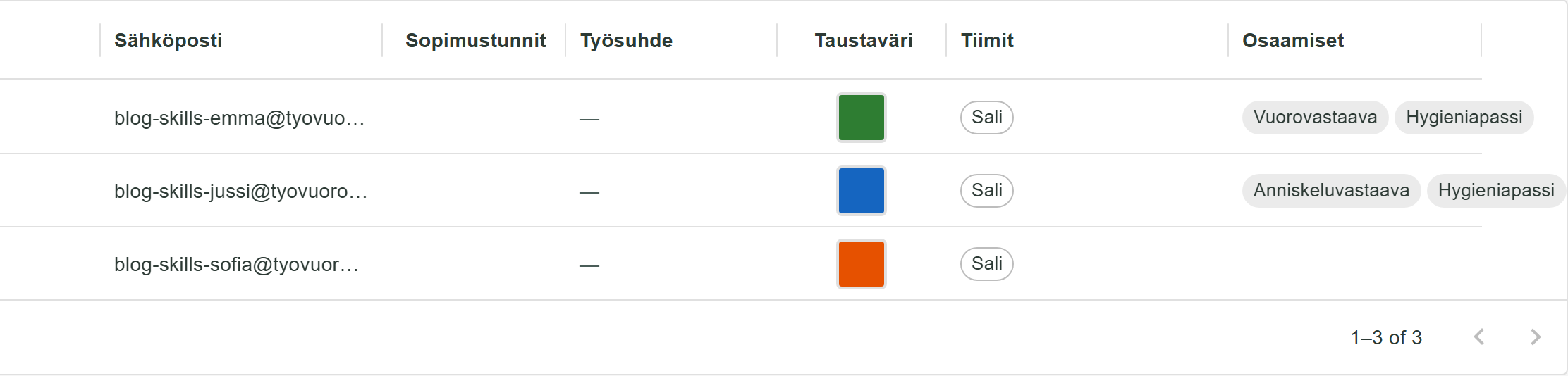Screen dimensions: 1568x376
Task: Click Hygieniapassi chip in jussi row
Action: (x=1496, y=191)
